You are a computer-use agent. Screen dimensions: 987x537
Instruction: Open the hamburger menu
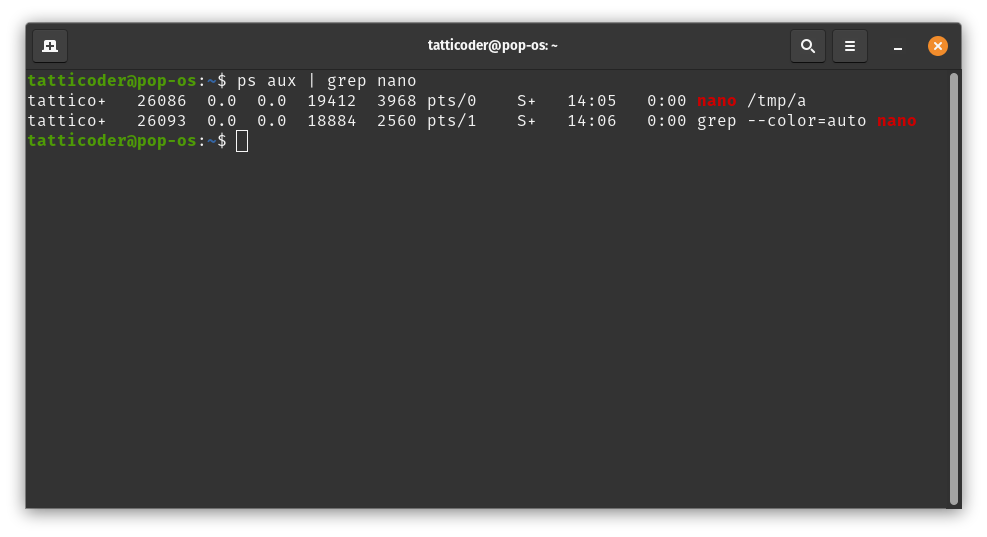(x=849, y=46)
